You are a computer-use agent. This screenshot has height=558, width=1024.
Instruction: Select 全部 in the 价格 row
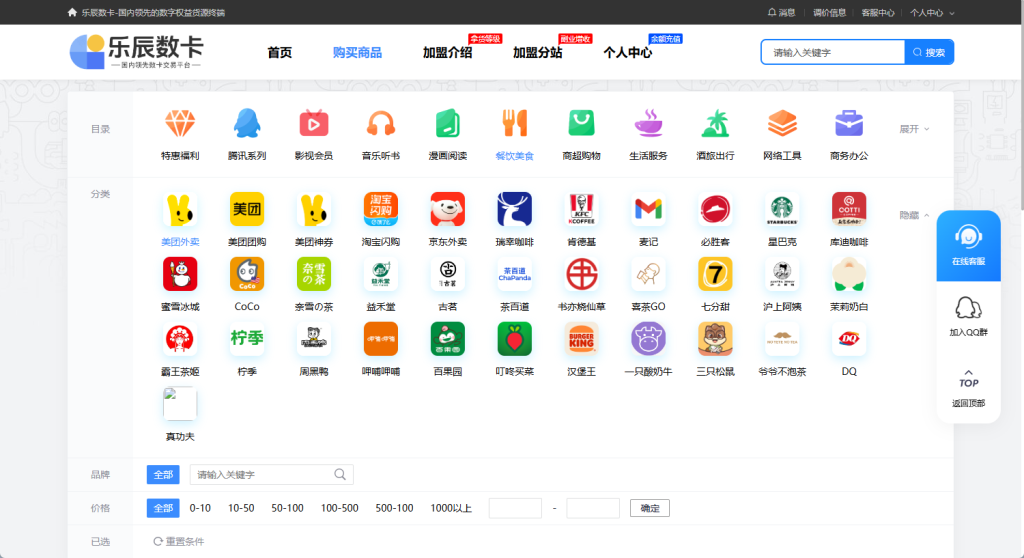coord(163,508)
